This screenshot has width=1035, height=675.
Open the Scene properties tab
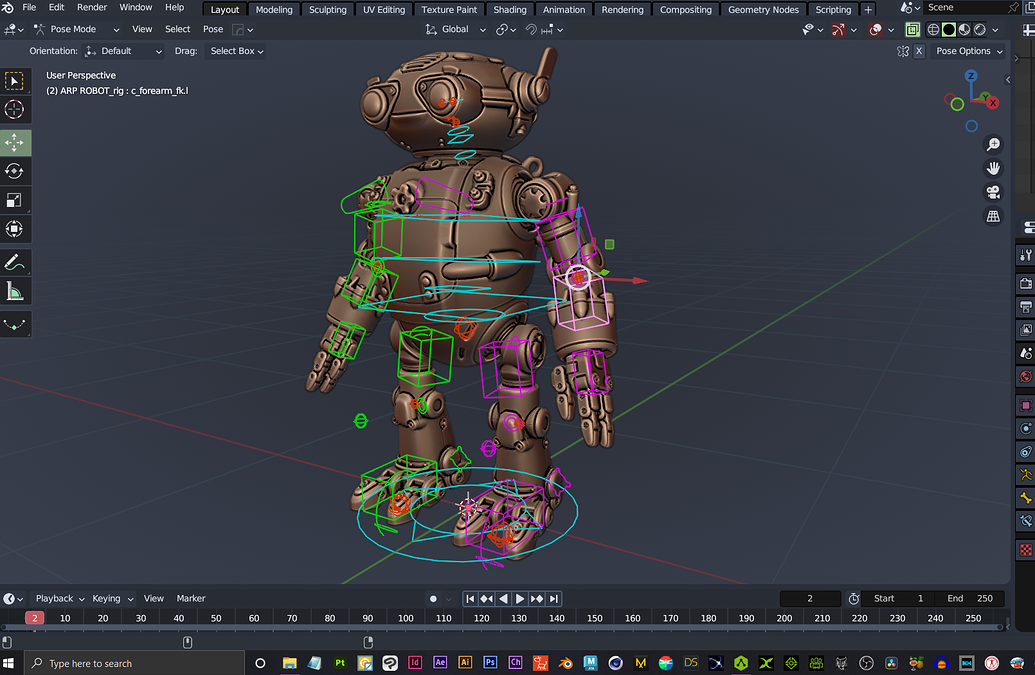point(1026,354)
